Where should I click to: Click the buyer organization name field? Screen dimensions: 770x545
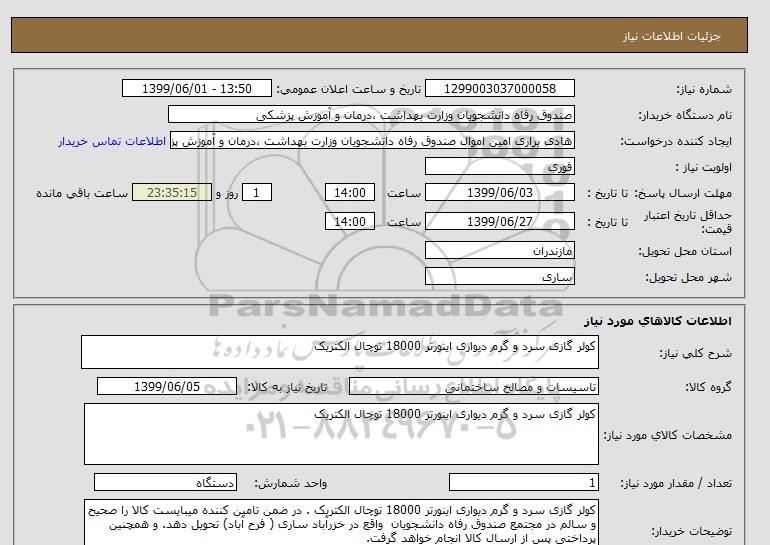click(371, 114)
